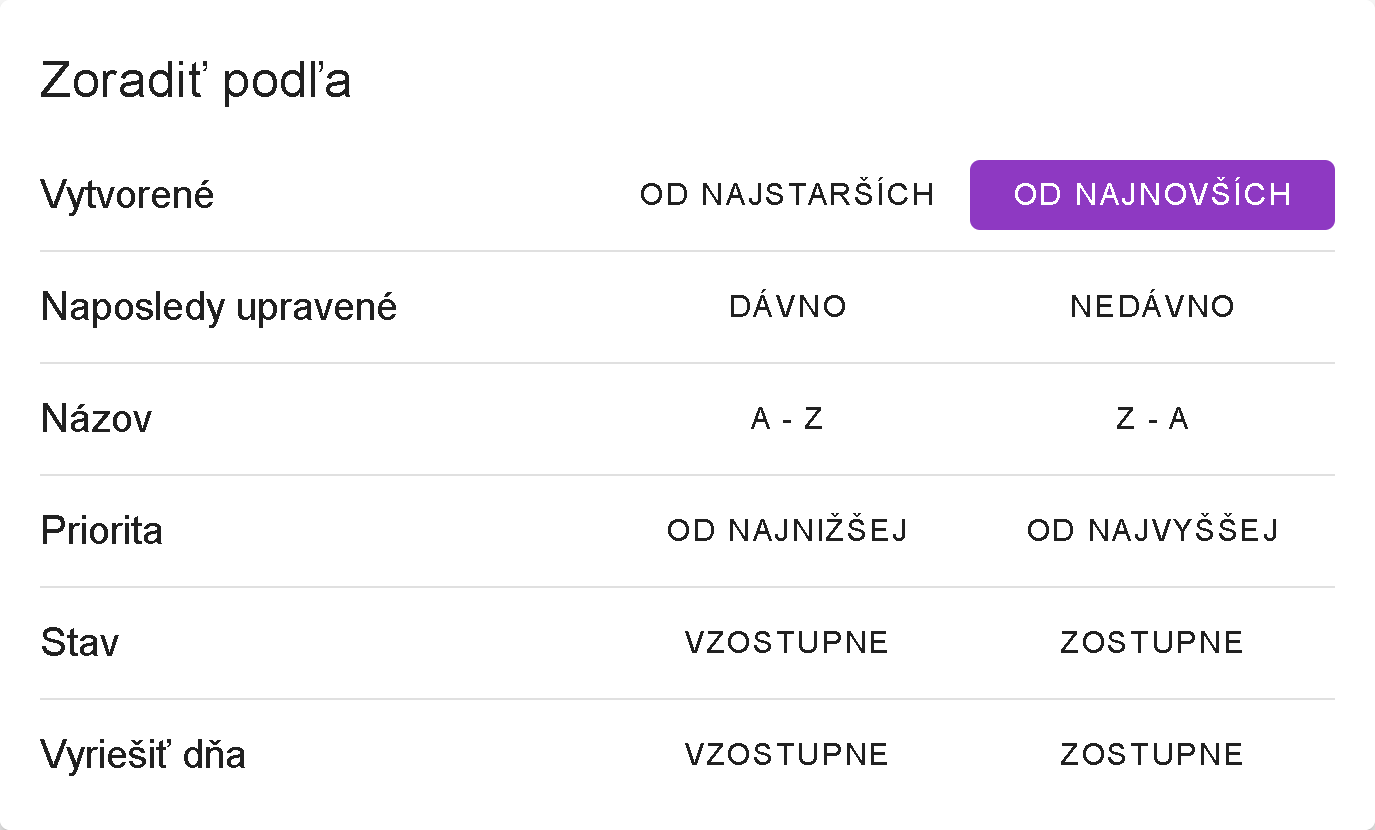
Task: Choose NEDÁVNO for Naposledy upravené
Action: point(1152,307)
